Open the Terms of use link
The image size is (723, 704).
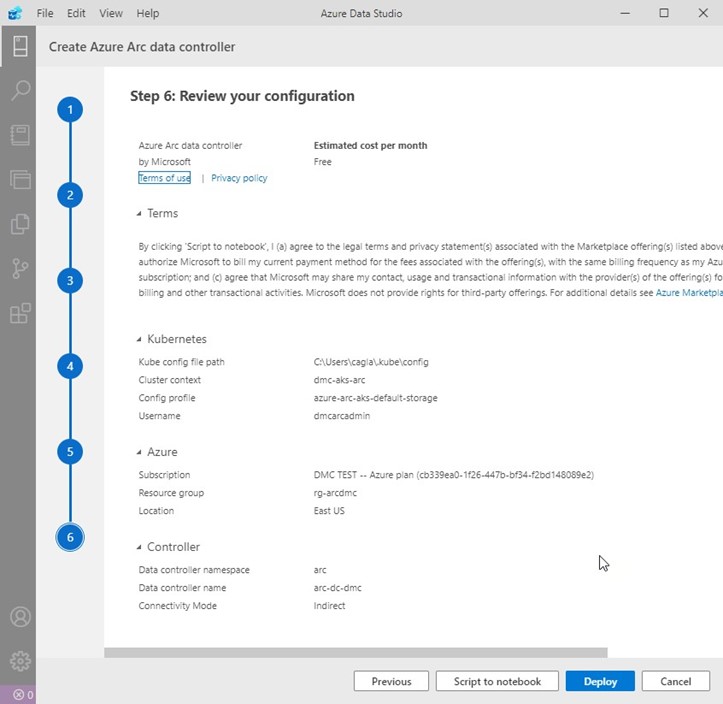coord(164,178)
